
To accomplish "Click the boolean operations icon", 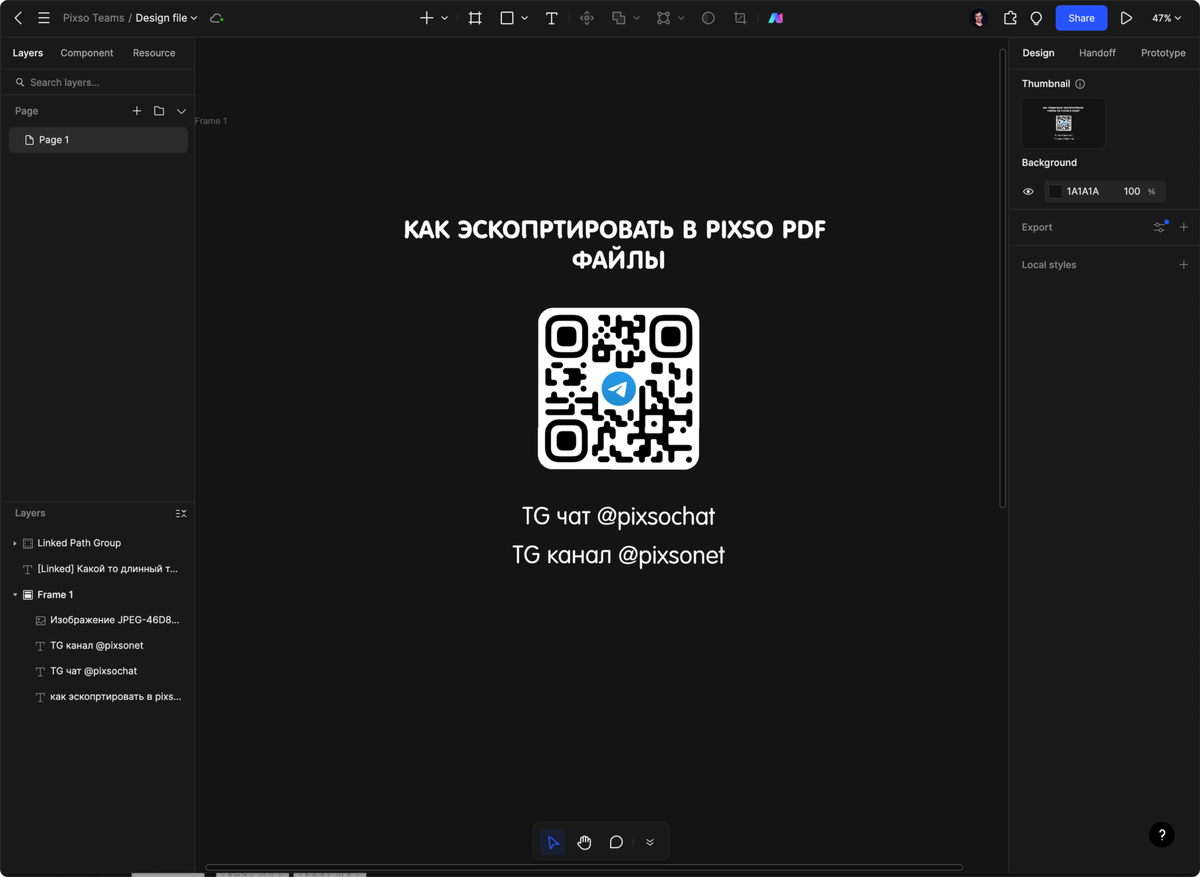I will (x=619, y=18).
